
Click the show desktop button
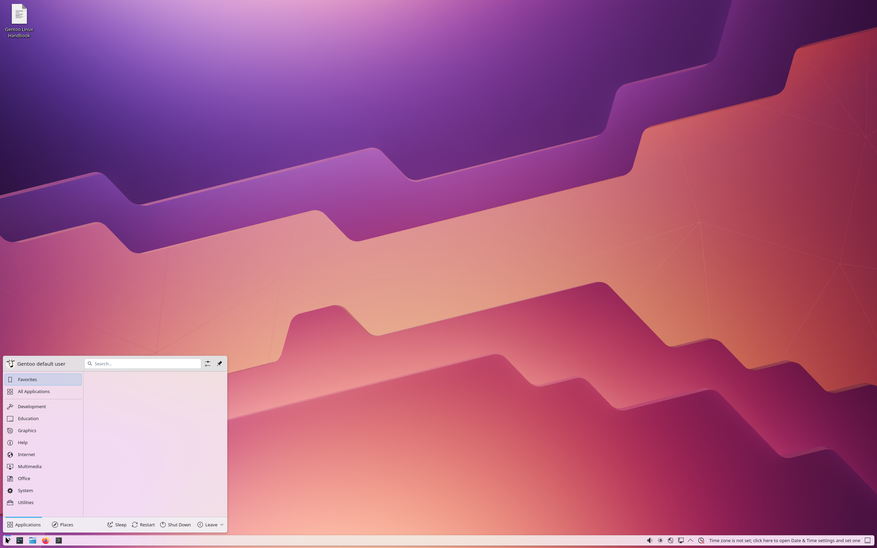pos(868,541)
